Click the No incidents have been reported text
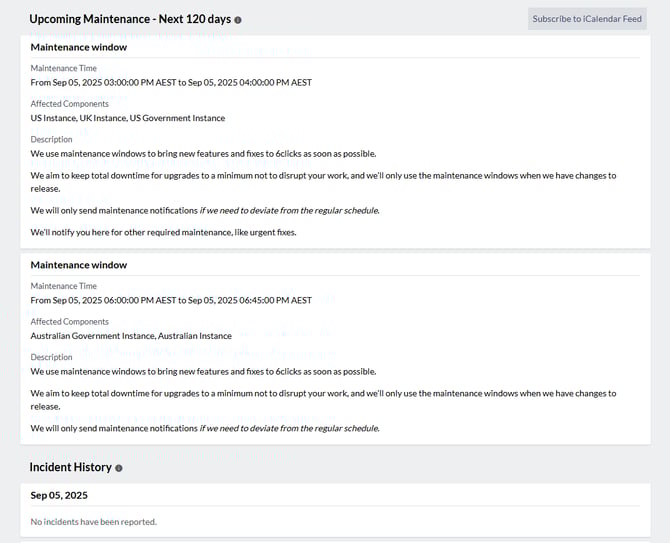 94,521
